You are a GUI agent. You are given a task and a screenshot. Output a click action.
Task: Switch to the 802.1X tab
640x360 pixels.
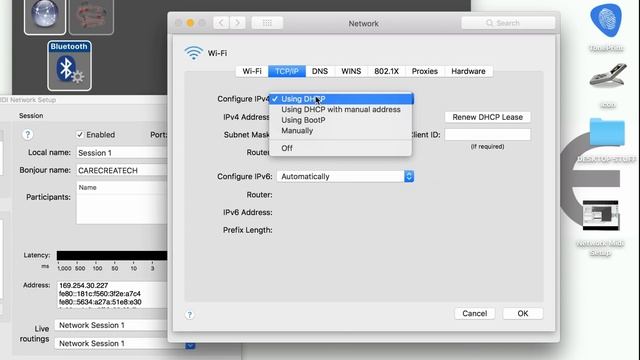pos(386,71)
